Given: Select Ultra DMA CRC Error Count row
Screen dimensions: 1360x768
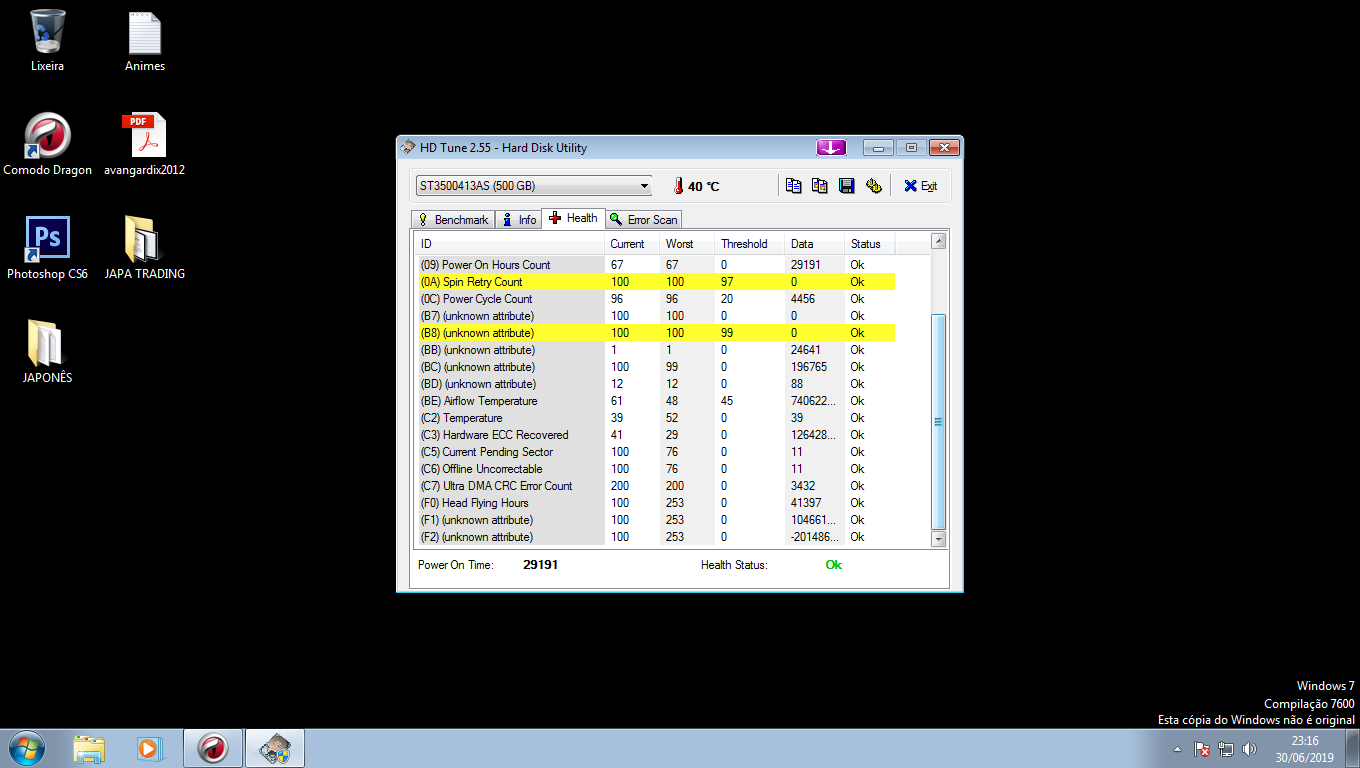Looking at the screenshot, I should (655, 486).
